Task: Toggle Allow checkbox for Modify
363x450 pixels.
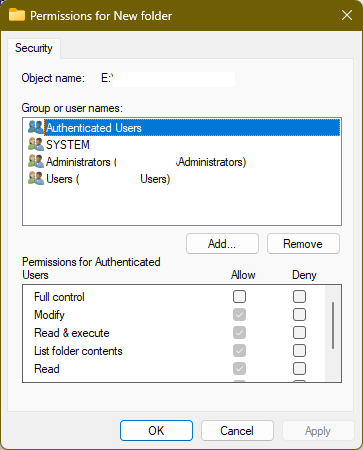Action: (x=239, y=314)
